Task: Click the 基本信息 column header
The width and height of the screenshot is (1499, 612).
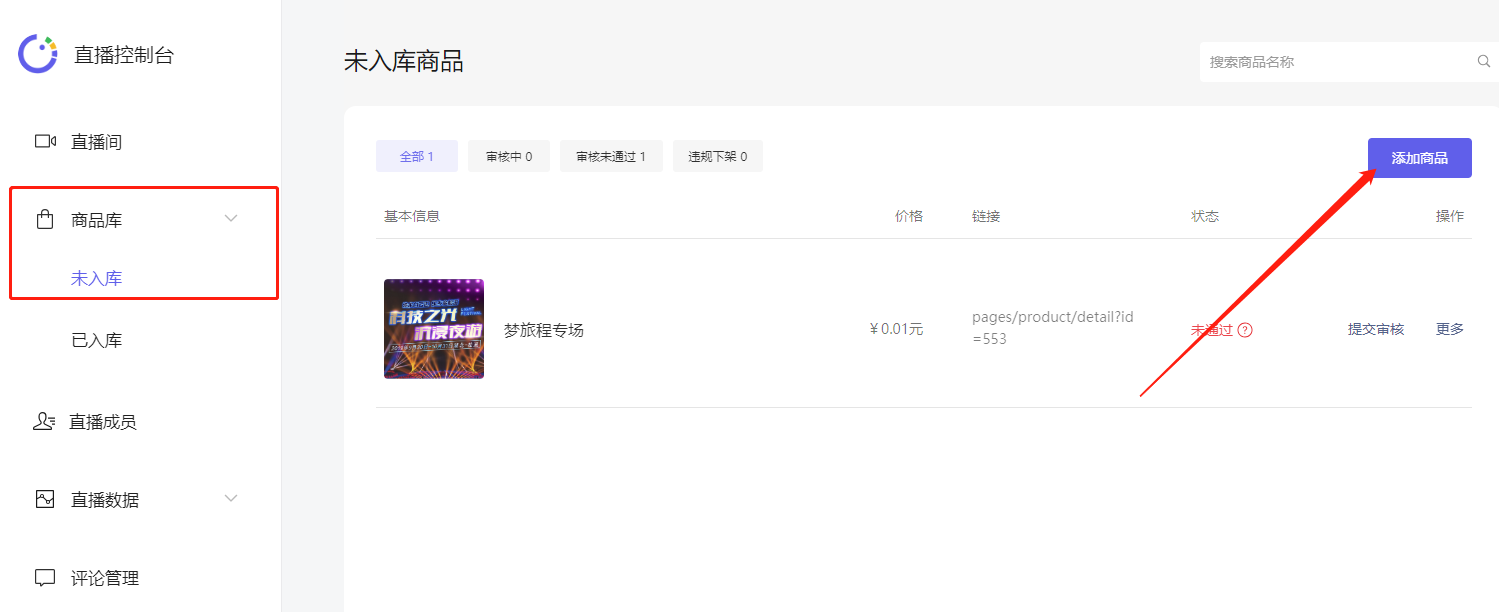Action: [412, 216]
